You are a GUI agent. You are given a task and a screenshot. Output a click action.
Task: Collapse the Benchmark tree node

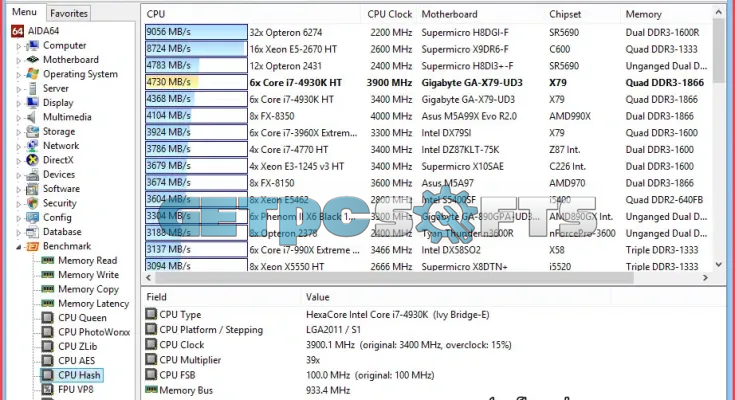pyautogui.click(x=19, y=247)
